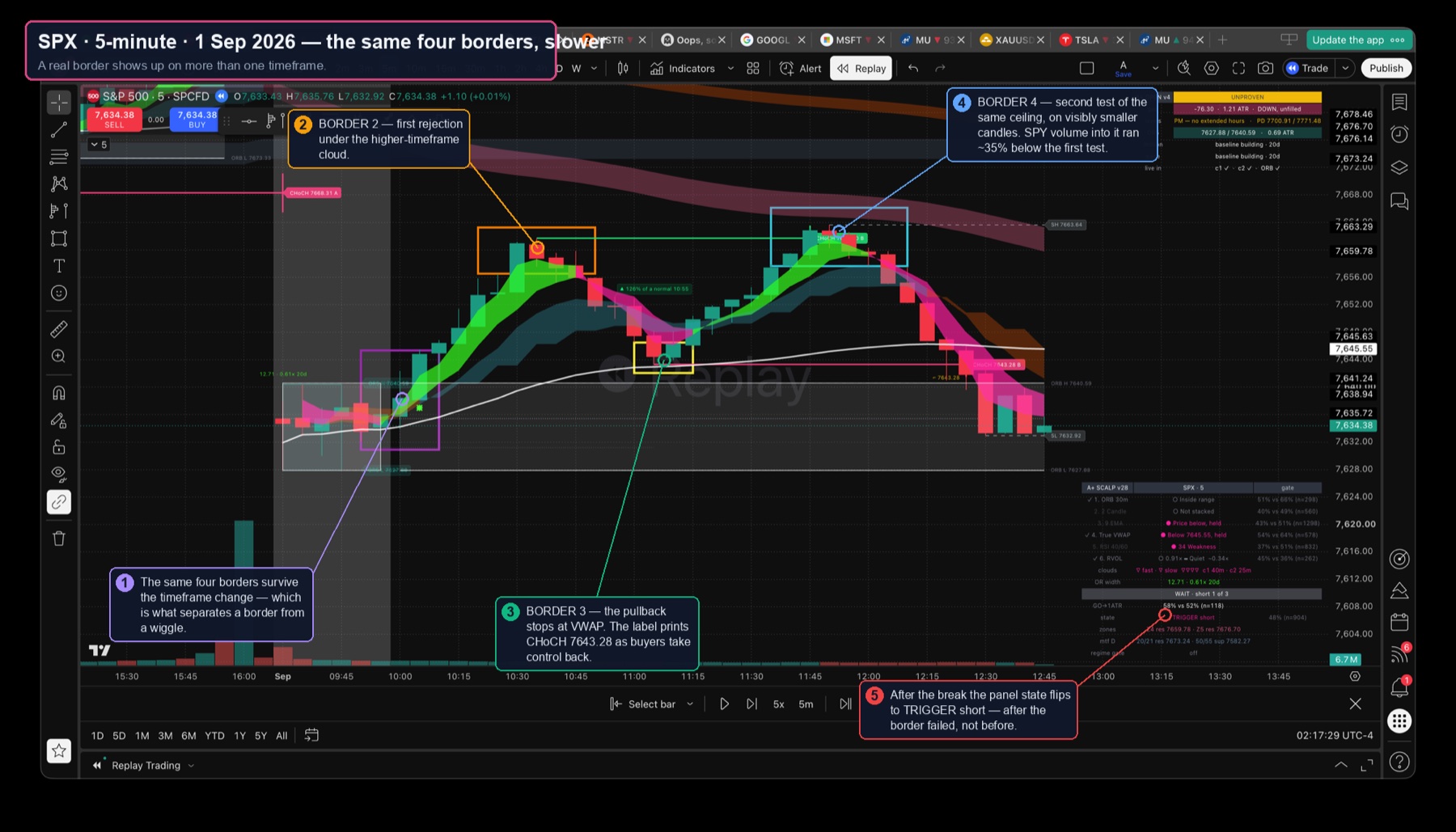Open the object tree layers panel

pyautogui.click(x=1399, y=167)
